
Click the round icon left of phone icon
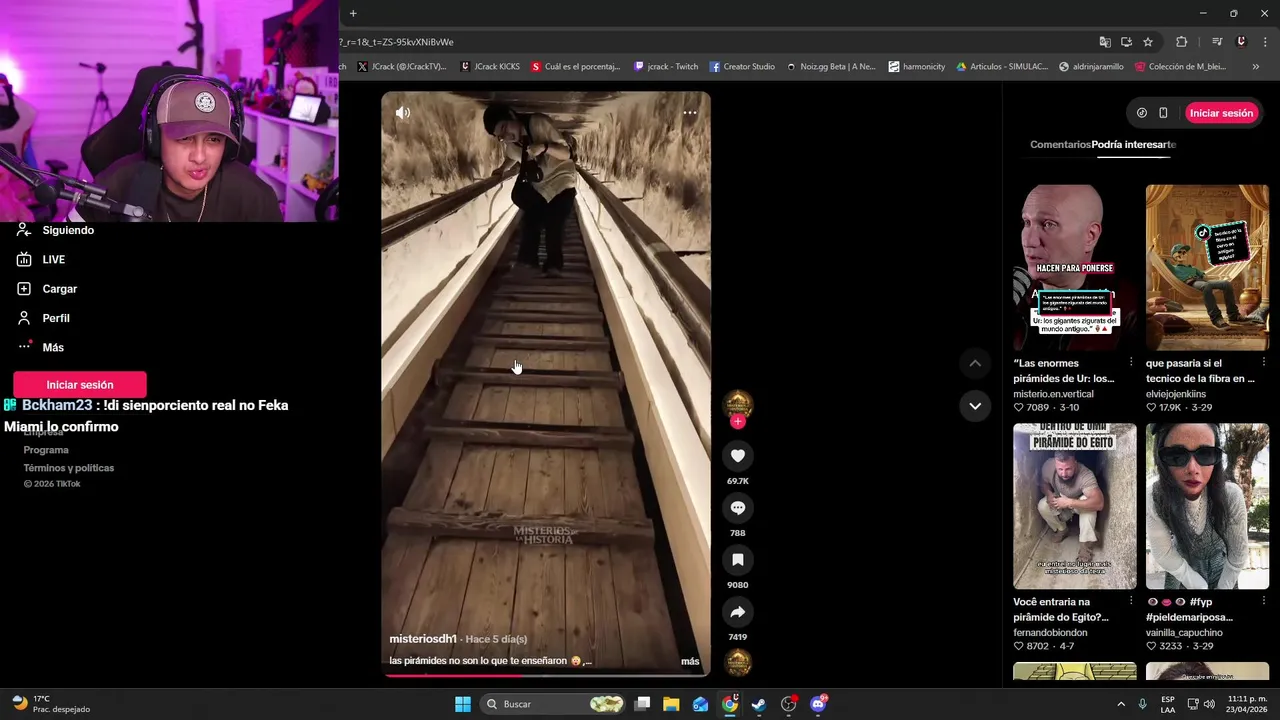(x=1141, y=113)
